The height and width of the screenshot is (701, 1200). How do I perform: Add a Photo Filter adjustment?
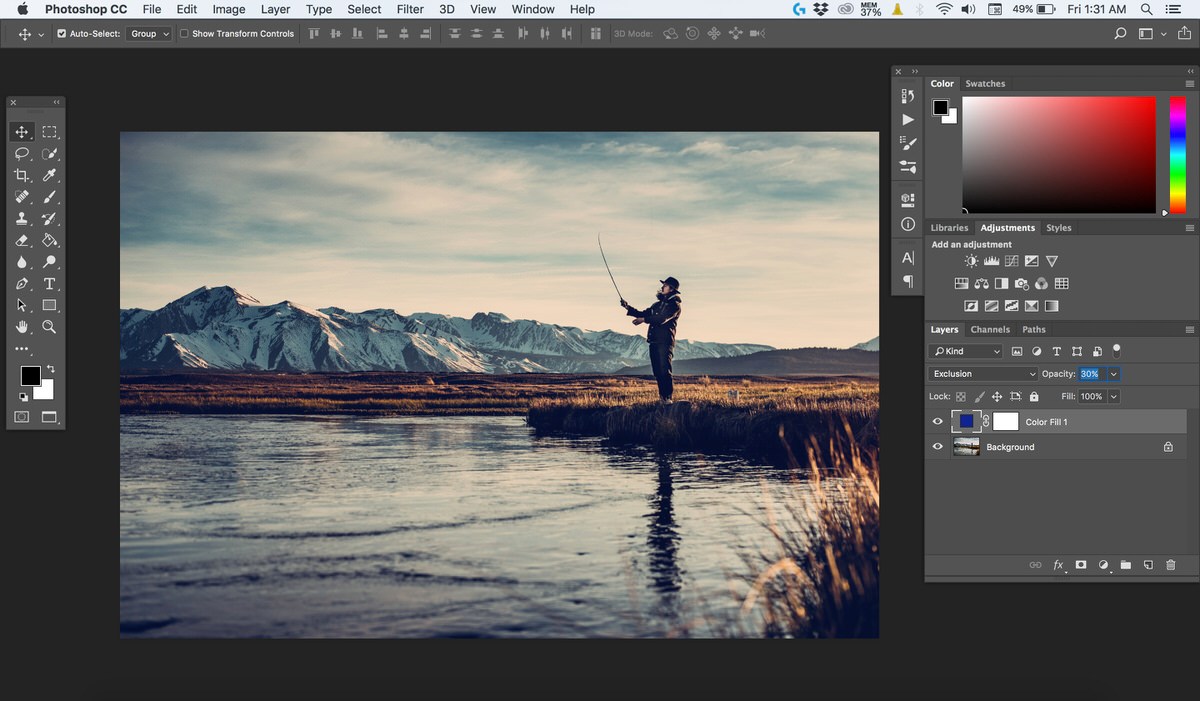click(x=1021, y=284)
